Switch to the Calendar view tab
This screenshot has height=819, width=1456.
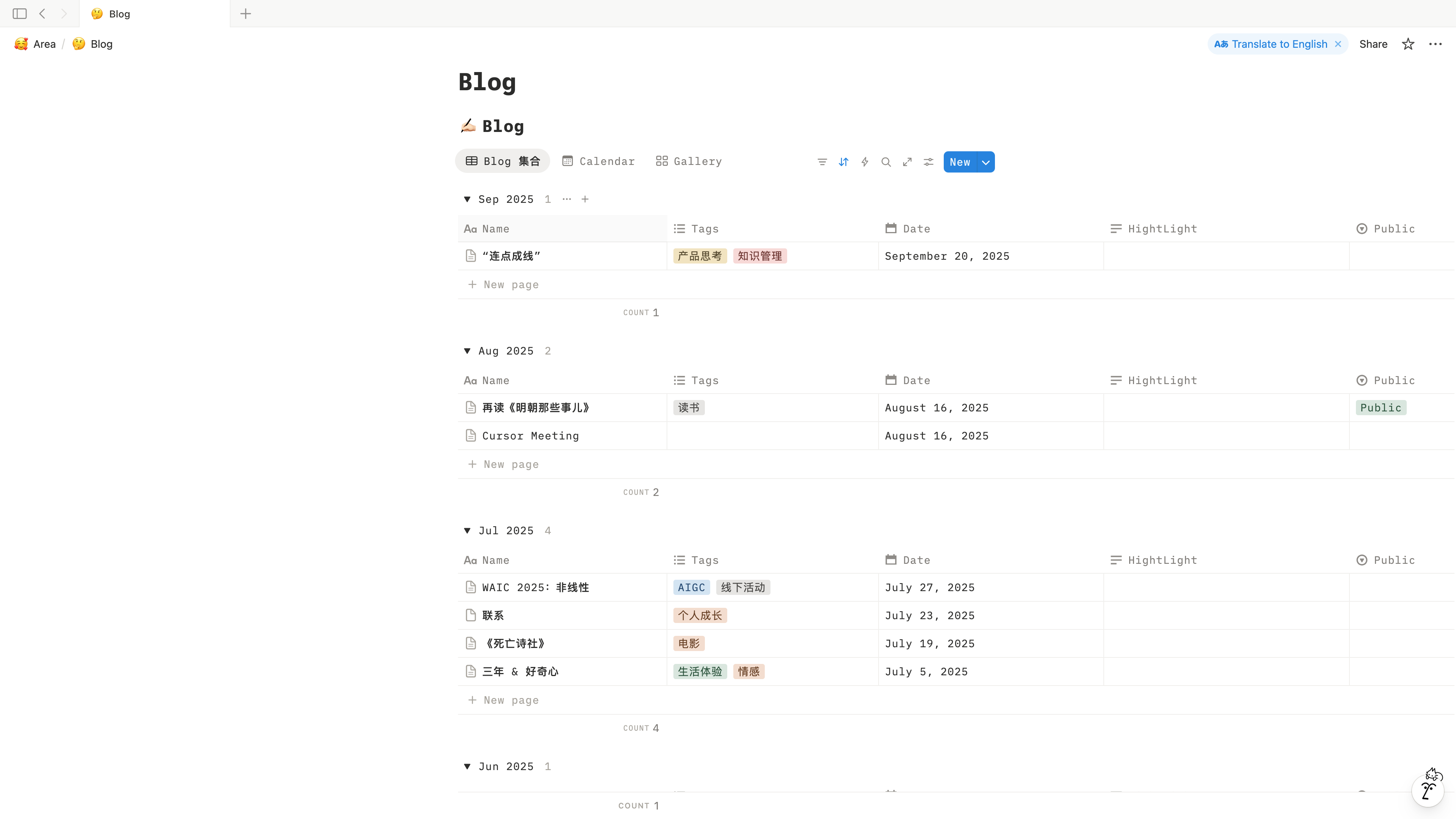599,161
